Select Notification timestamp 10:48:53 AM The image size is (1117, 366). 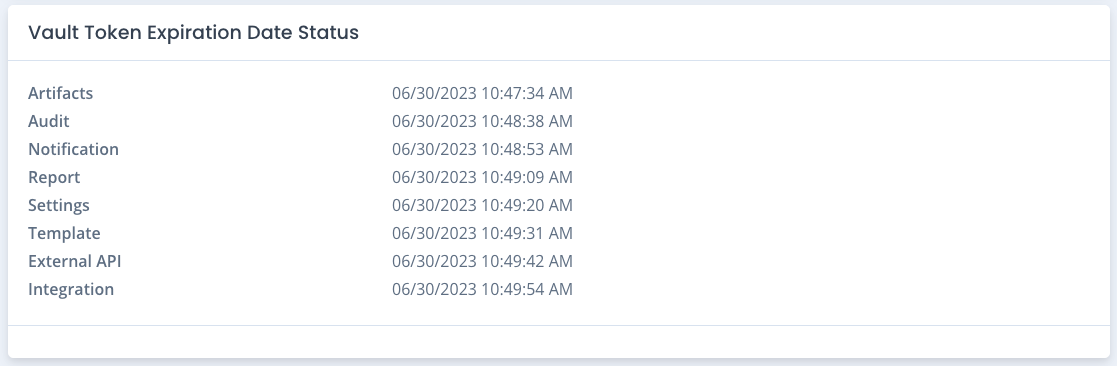[482, 150]
